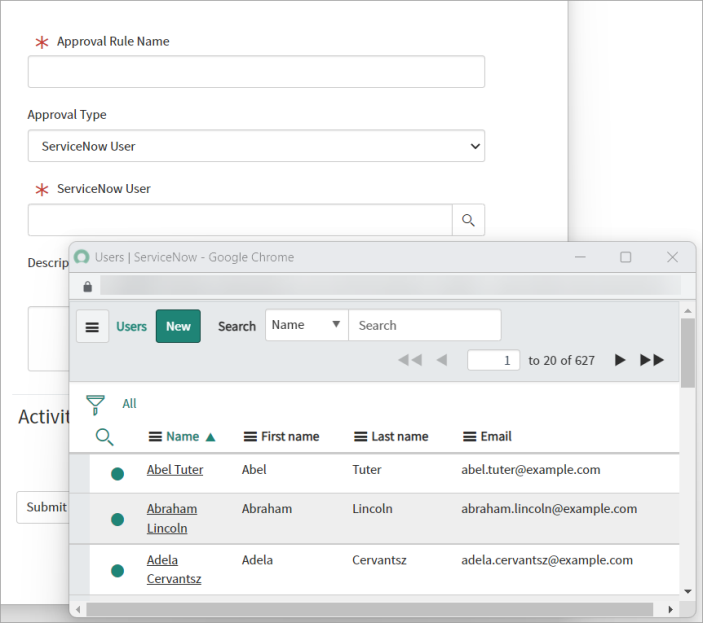The height and width of the screenshot is (623, 703).
Task: Go to the first page of users
Action: coord(410,360)
